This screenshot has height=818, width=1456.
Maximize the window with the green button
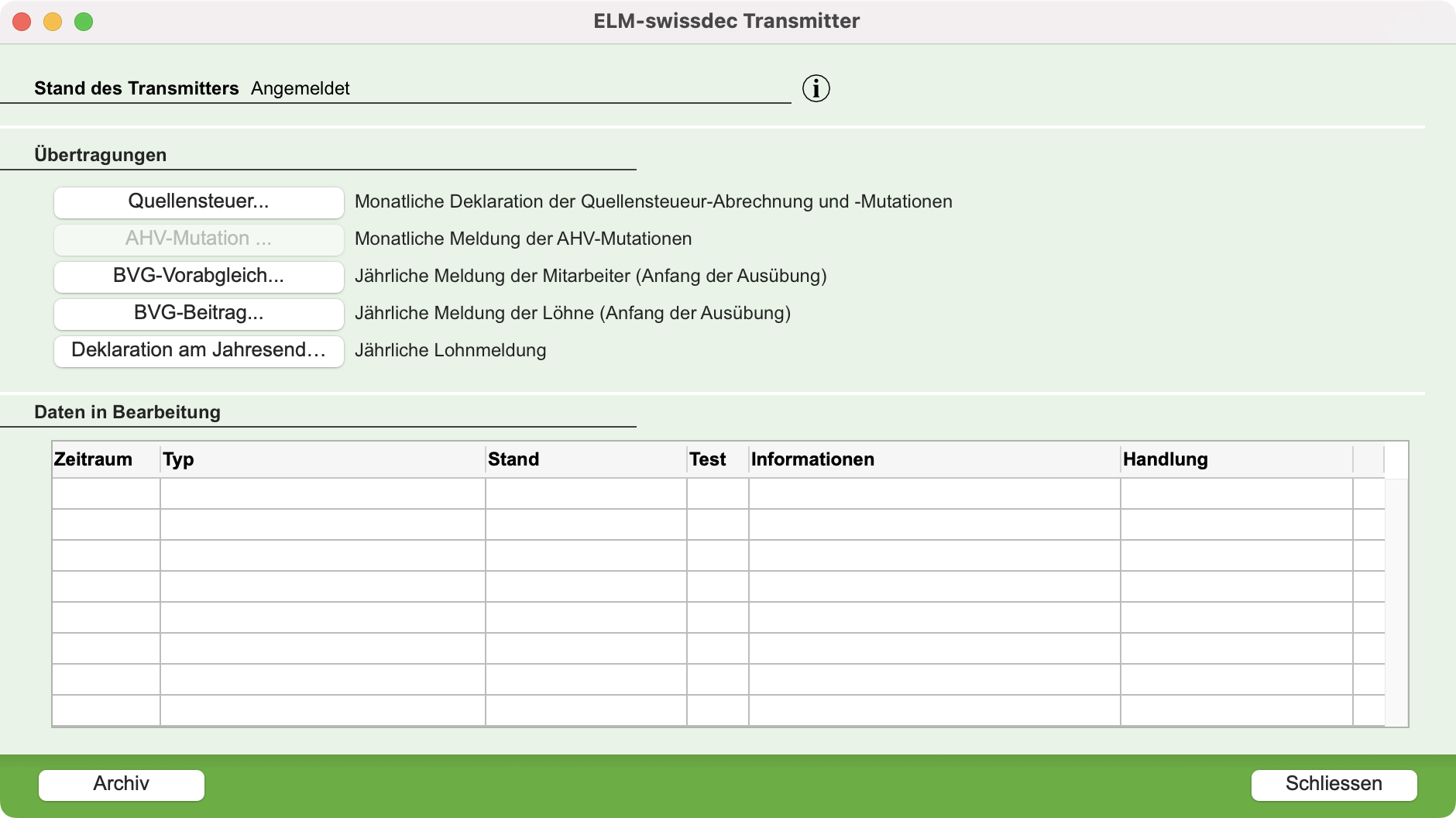(x=84, y=22)
